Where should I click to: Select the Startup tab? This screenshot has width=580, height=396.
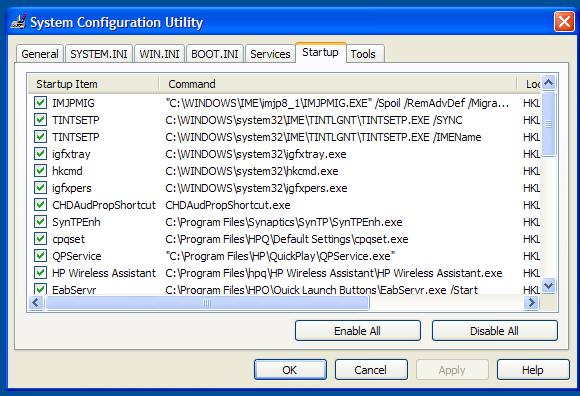point(320,53)
